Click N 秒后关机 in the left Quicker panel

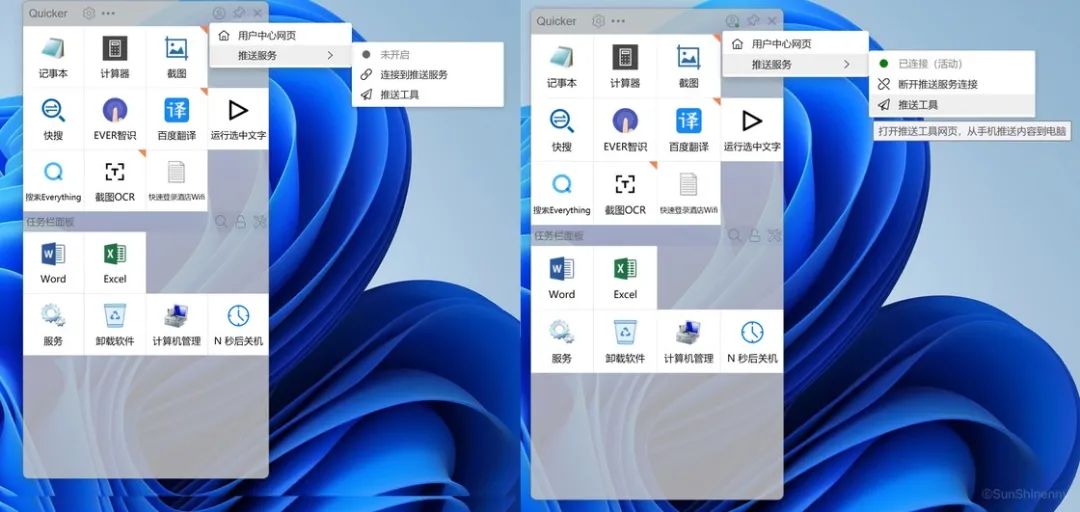[x=238, y=325]
